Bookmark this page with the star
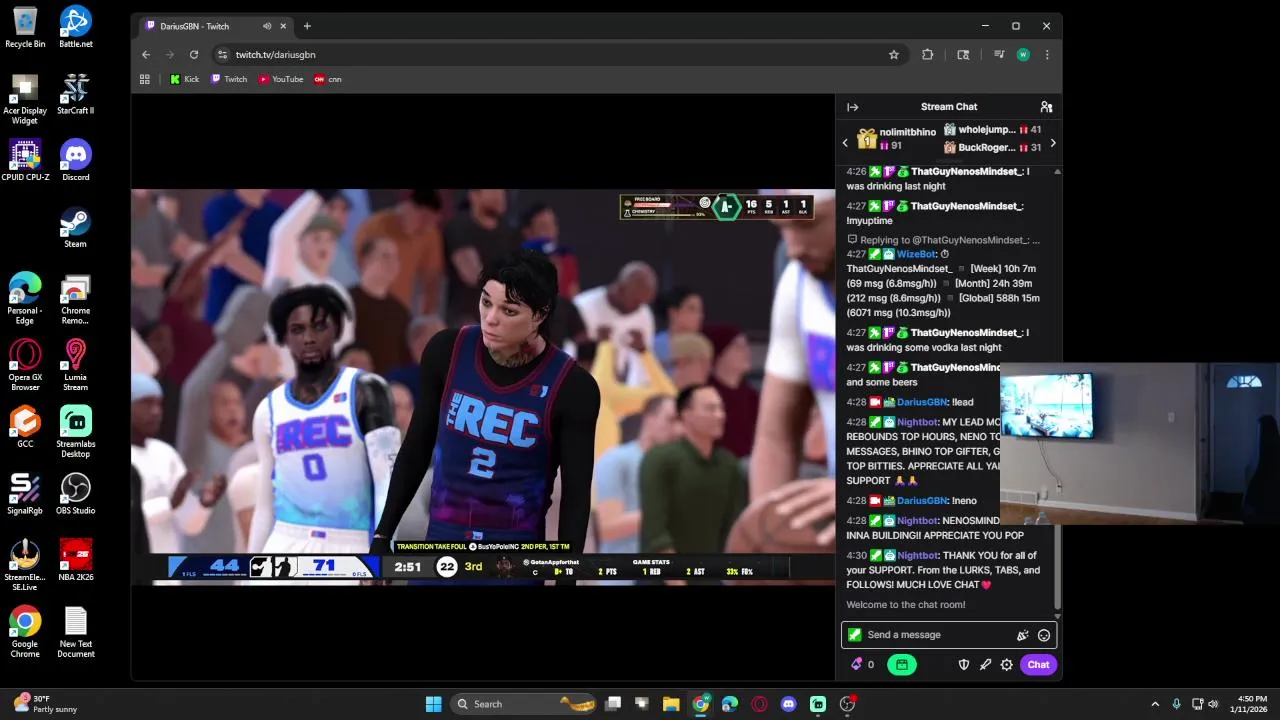Screen dimensions: 1280x720 click(x=894, y=55)
